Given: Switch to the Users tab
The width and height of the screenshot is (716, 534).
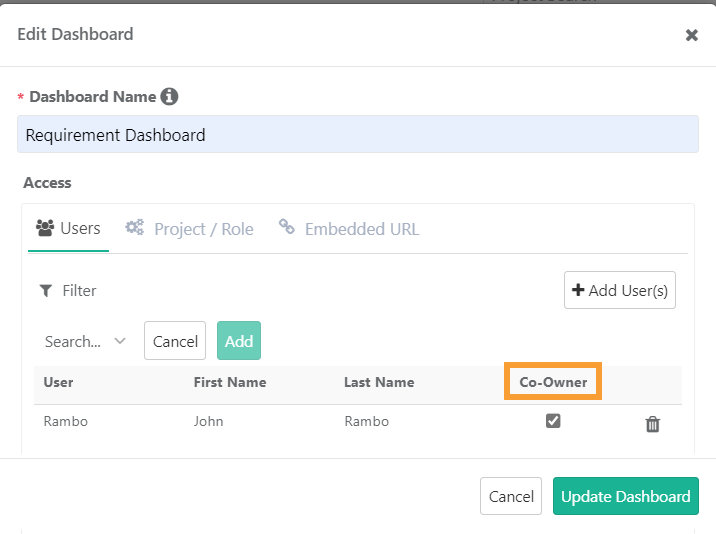Looking at the screenshot, I should click(68, 229).
